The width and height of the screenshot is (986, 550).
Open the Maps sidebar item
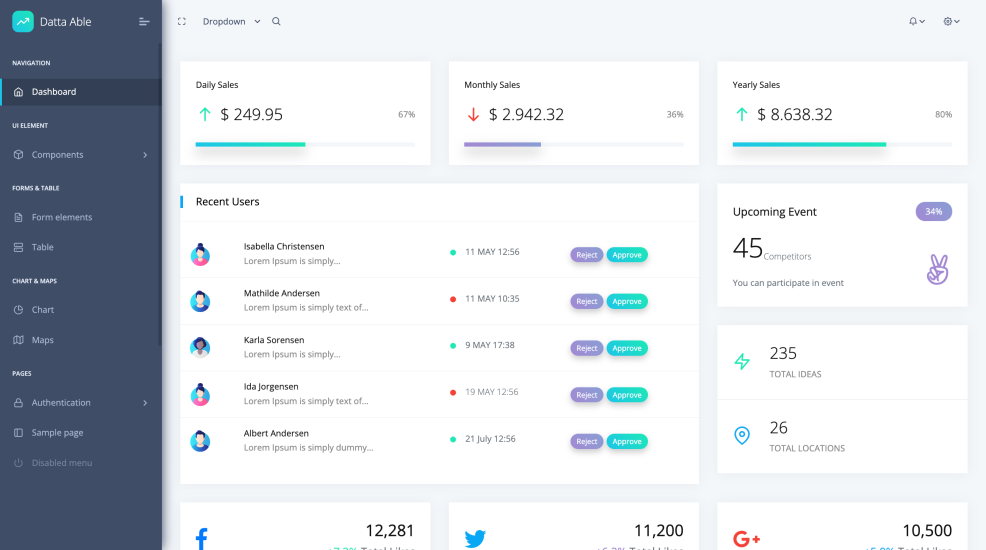pos(43,340)
